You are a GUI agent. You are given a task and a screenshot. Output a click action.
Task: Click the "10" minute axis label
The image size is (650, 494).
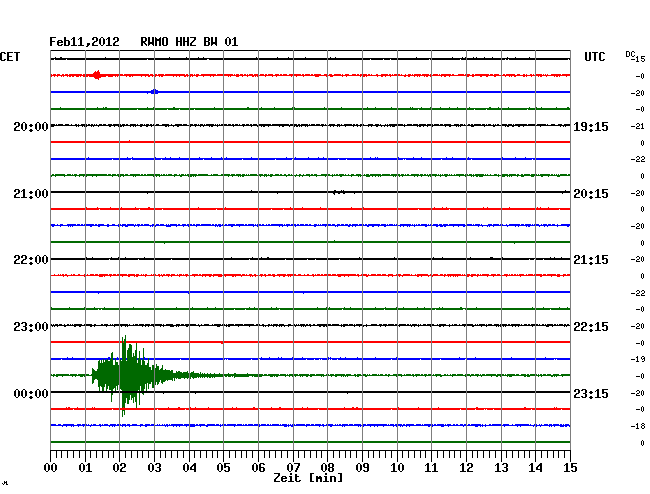(397, 467)
